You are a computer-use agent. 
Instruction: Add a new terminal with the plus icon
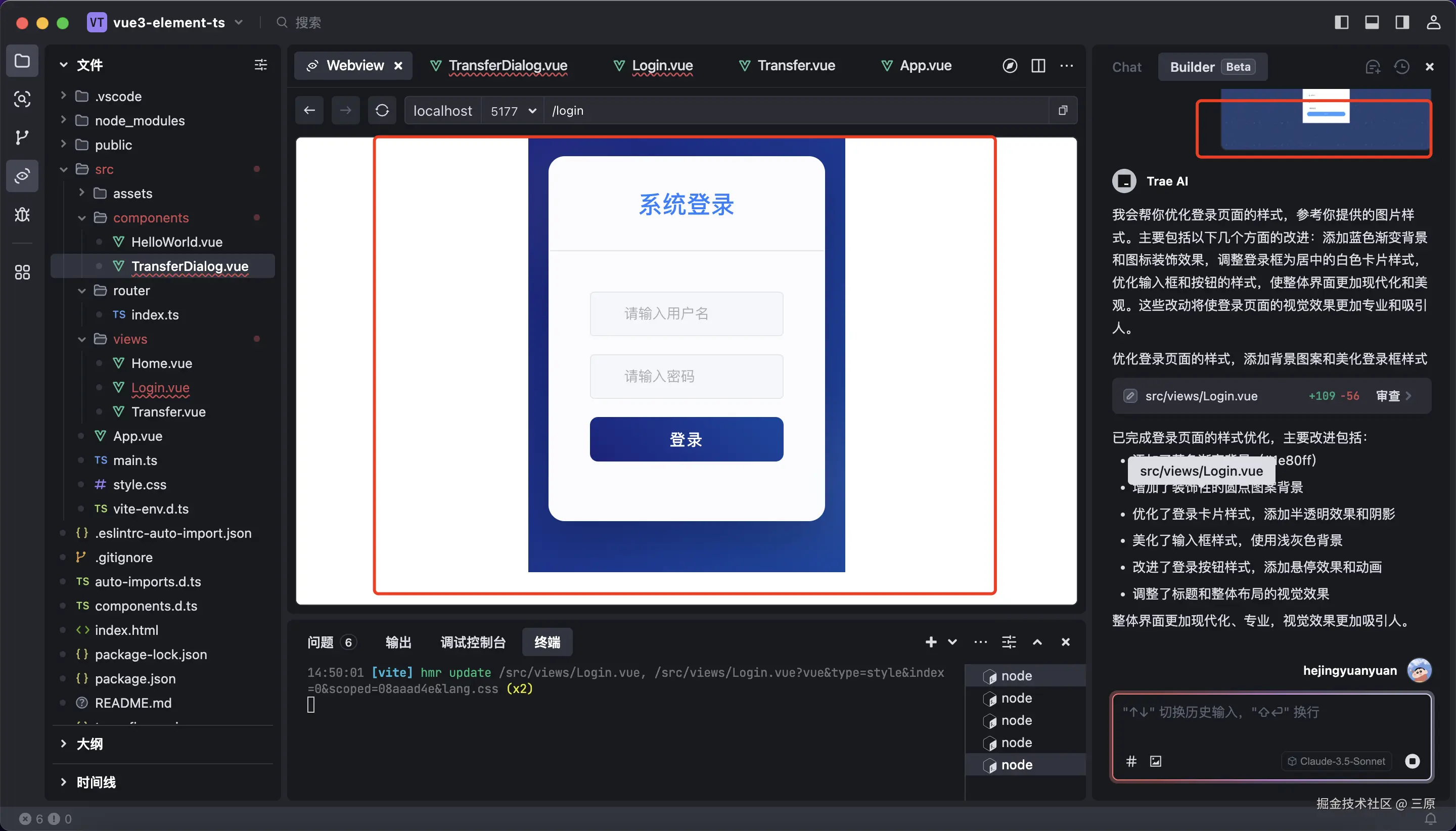(x=930, y=642)
